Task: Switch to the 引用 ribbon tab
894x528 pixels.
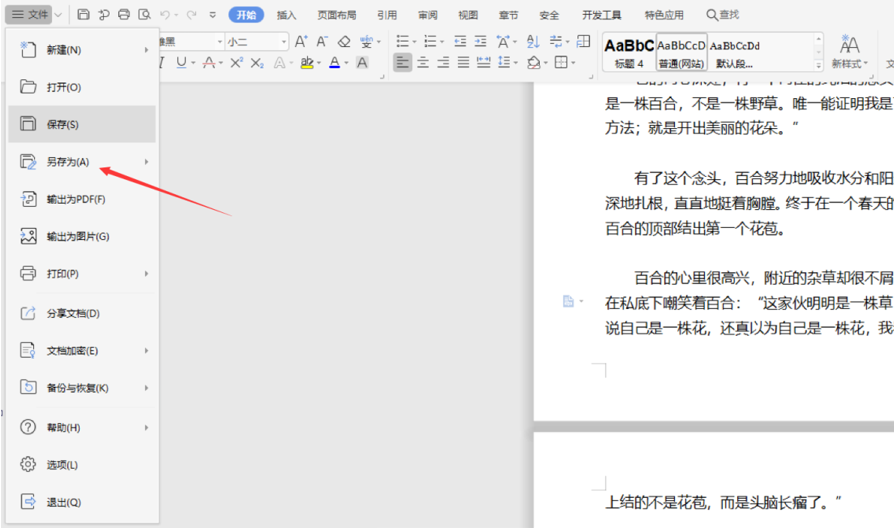Action: click(387, 15)
